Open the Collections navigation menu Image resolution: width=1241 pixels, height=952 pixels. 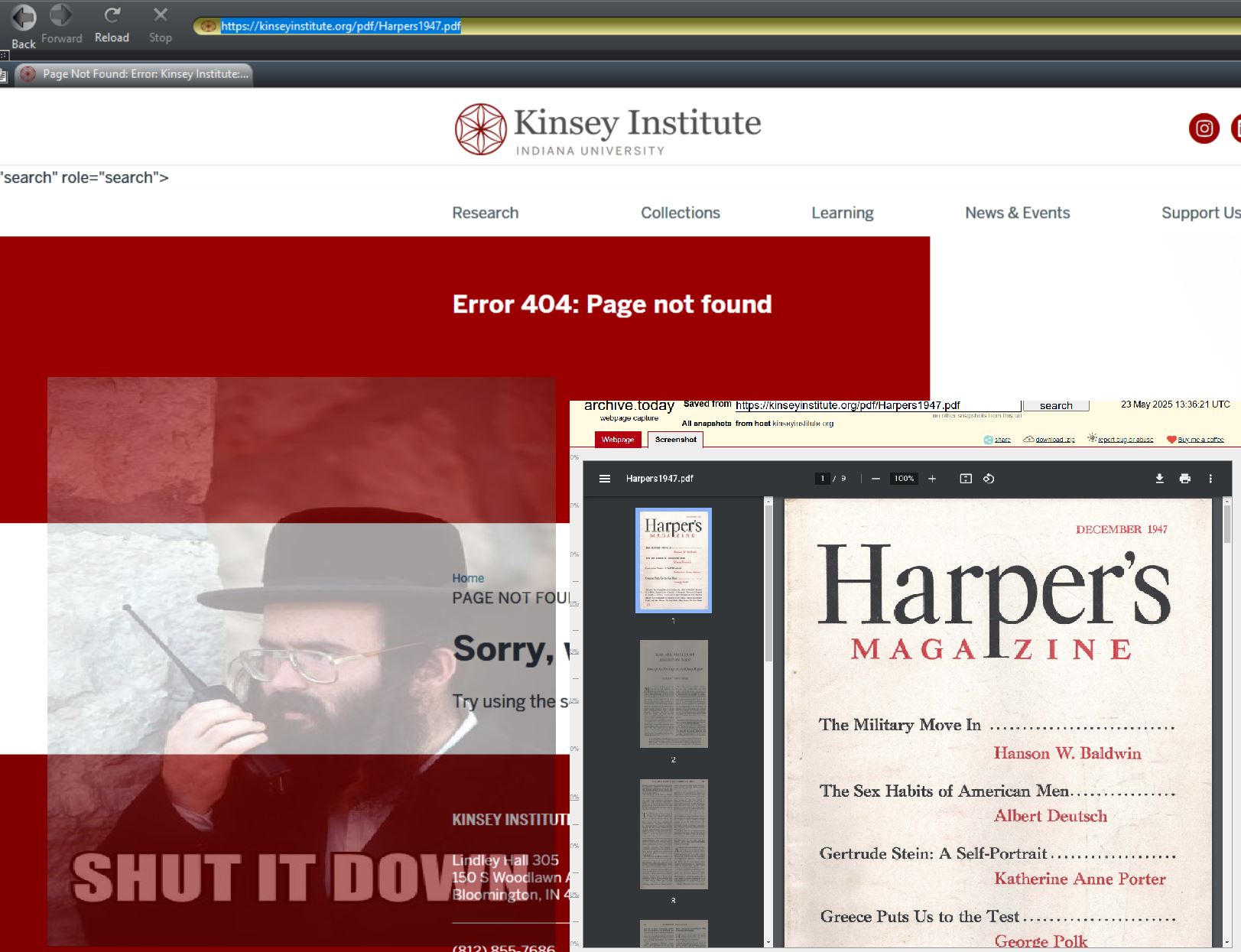click(681, 213)
